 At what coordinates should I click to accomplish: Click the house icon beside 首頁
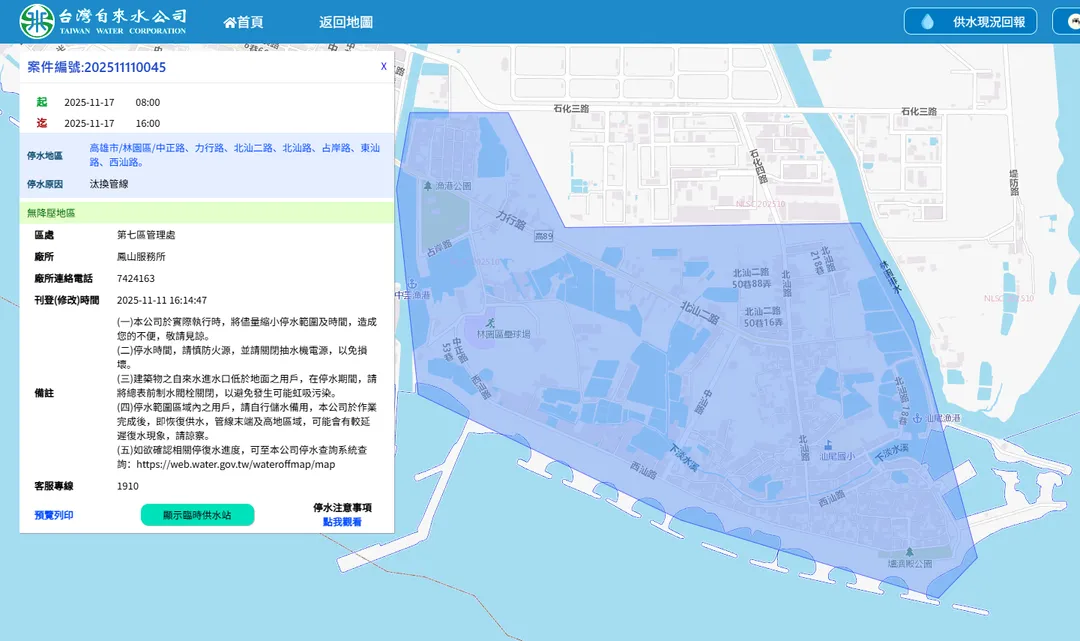(230, 22)
